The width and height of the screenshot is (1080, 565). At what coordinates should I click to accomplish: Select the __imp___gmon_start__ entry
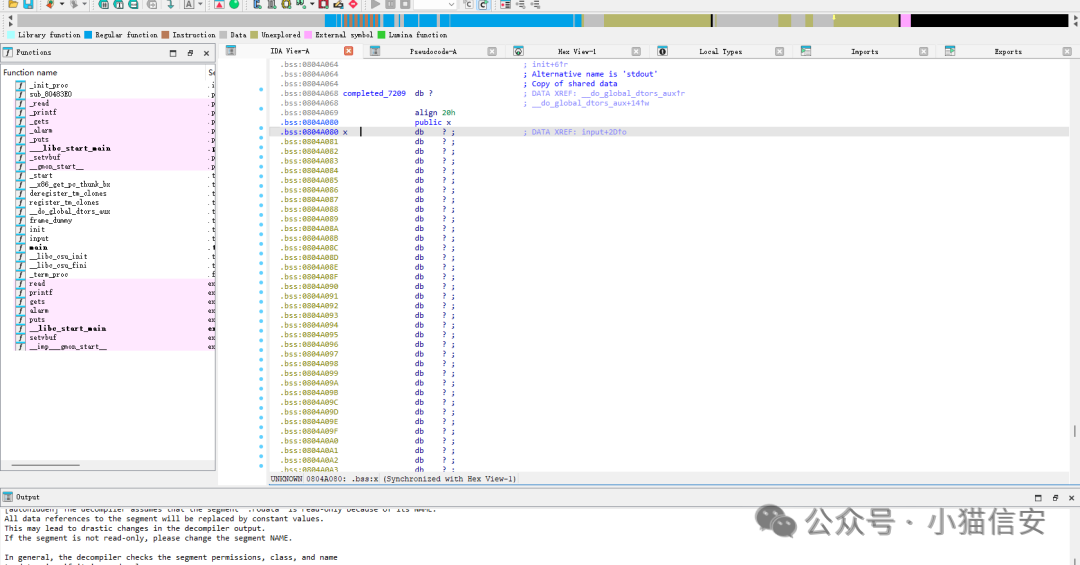(x=114, y=347)
